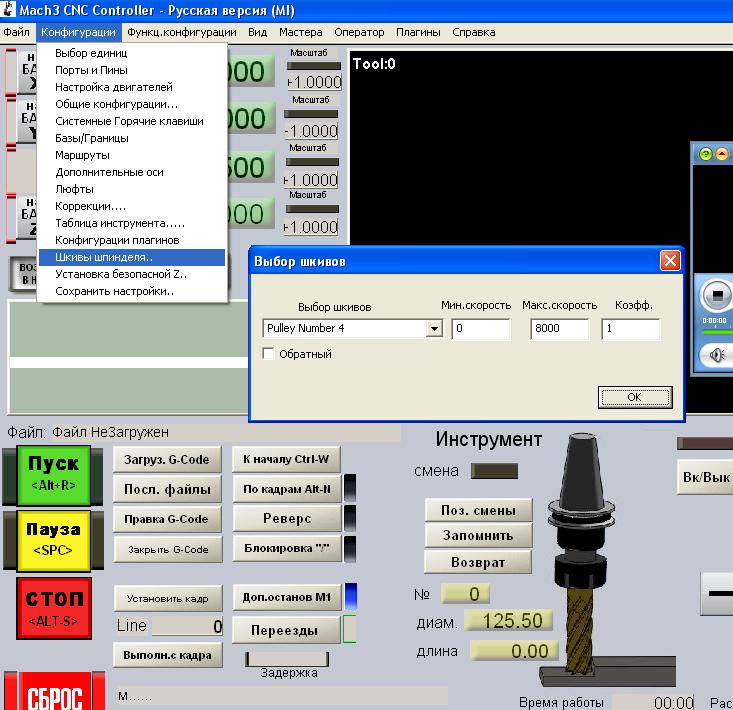Viewport: 733px width, 710px height.
Task: Open the Pulley Number 4 dropdown
Action: tap(434, 328)
